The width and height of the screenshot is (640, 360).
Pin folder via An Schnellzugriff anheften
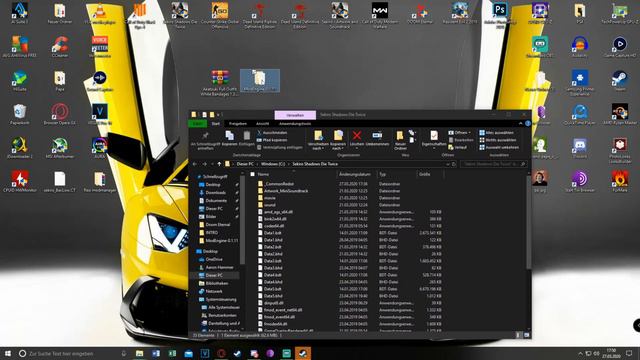point(205,141)
